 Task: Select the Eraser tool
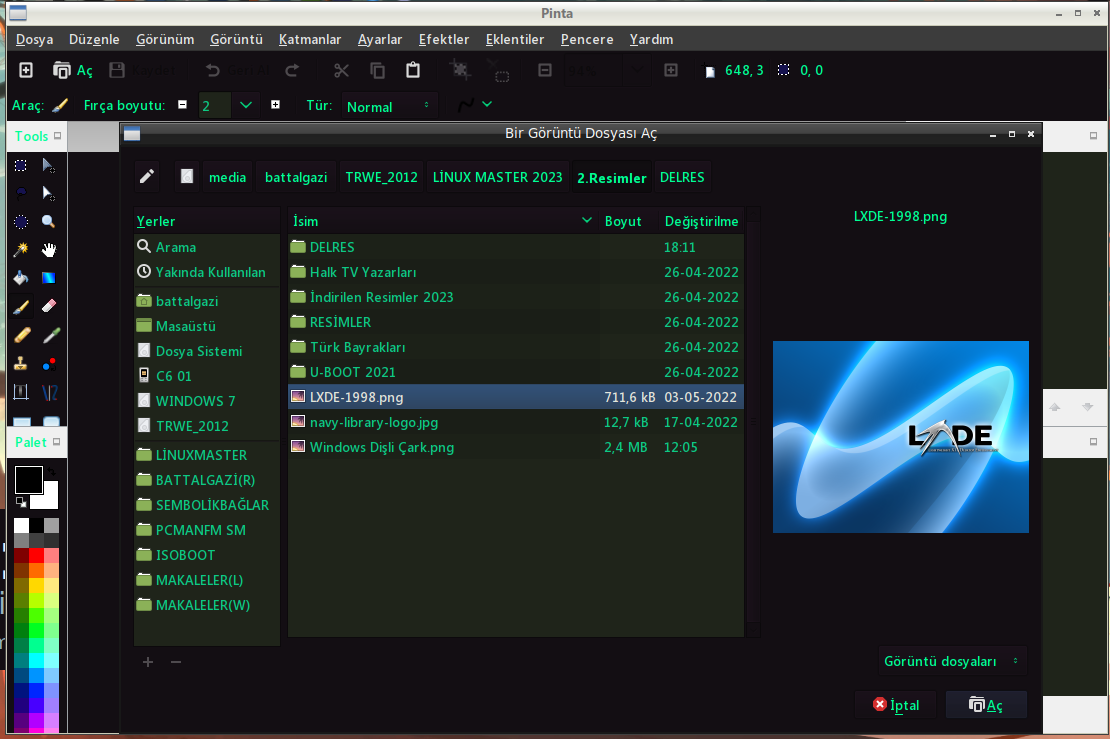point(49,307)
